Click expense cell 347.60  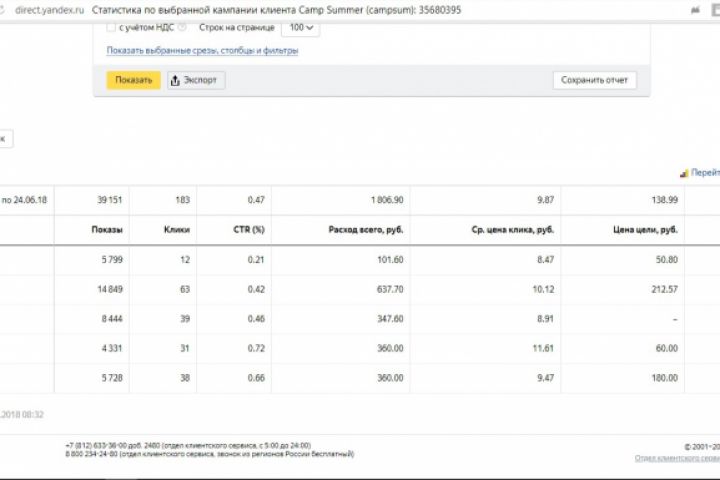pos(390,319)
